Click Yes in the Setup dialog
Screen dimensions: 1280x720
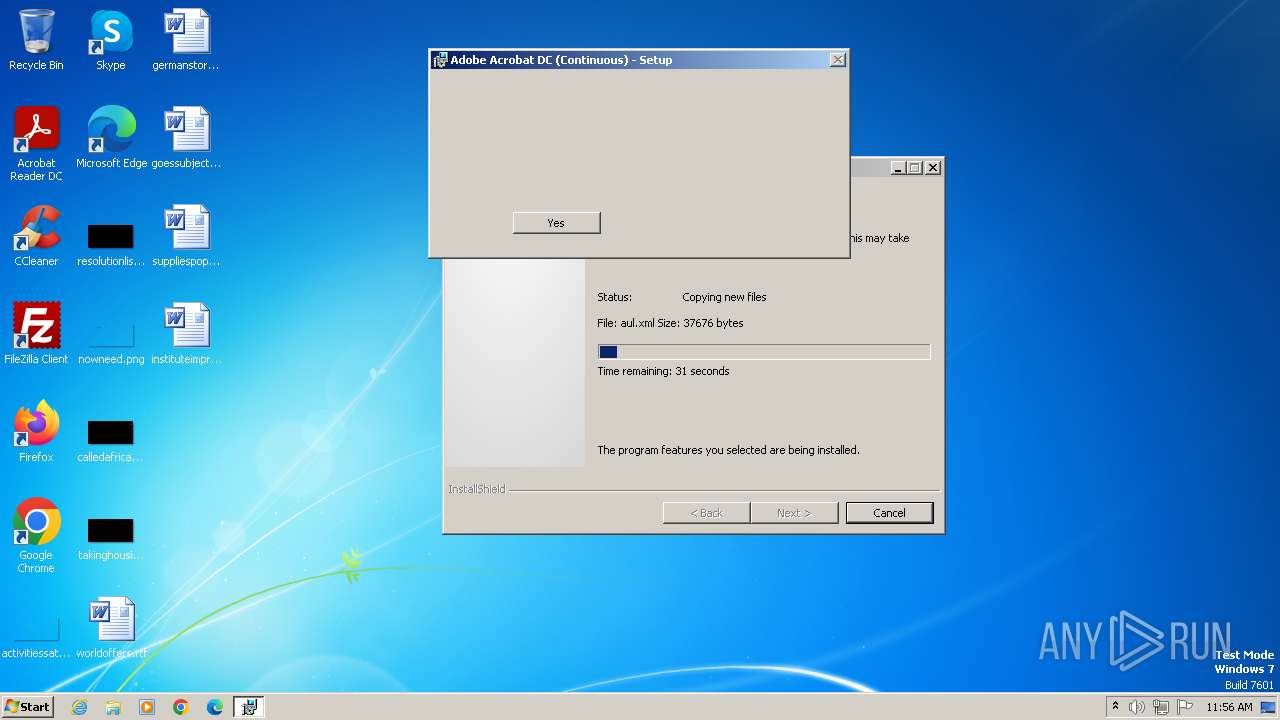556,223
